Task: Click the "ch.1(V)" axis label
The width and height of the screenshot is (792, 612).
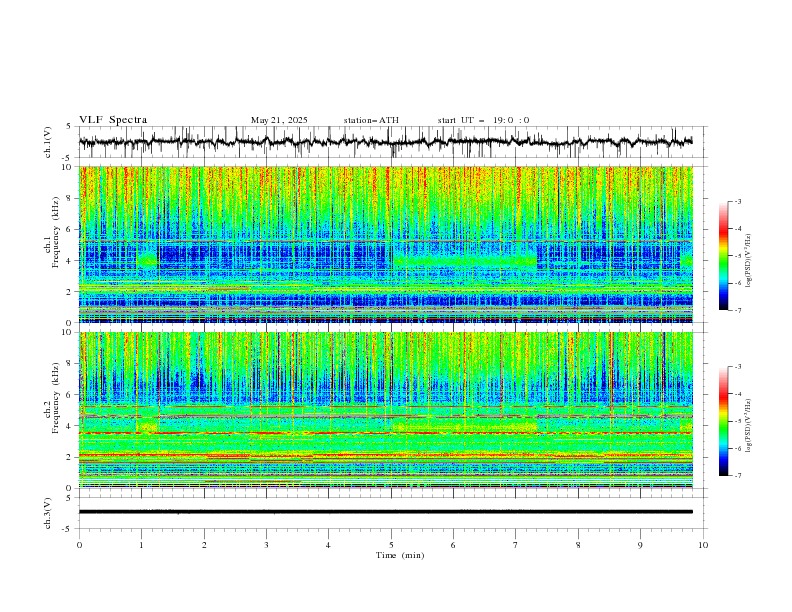Action: click(x=48, y=142)
